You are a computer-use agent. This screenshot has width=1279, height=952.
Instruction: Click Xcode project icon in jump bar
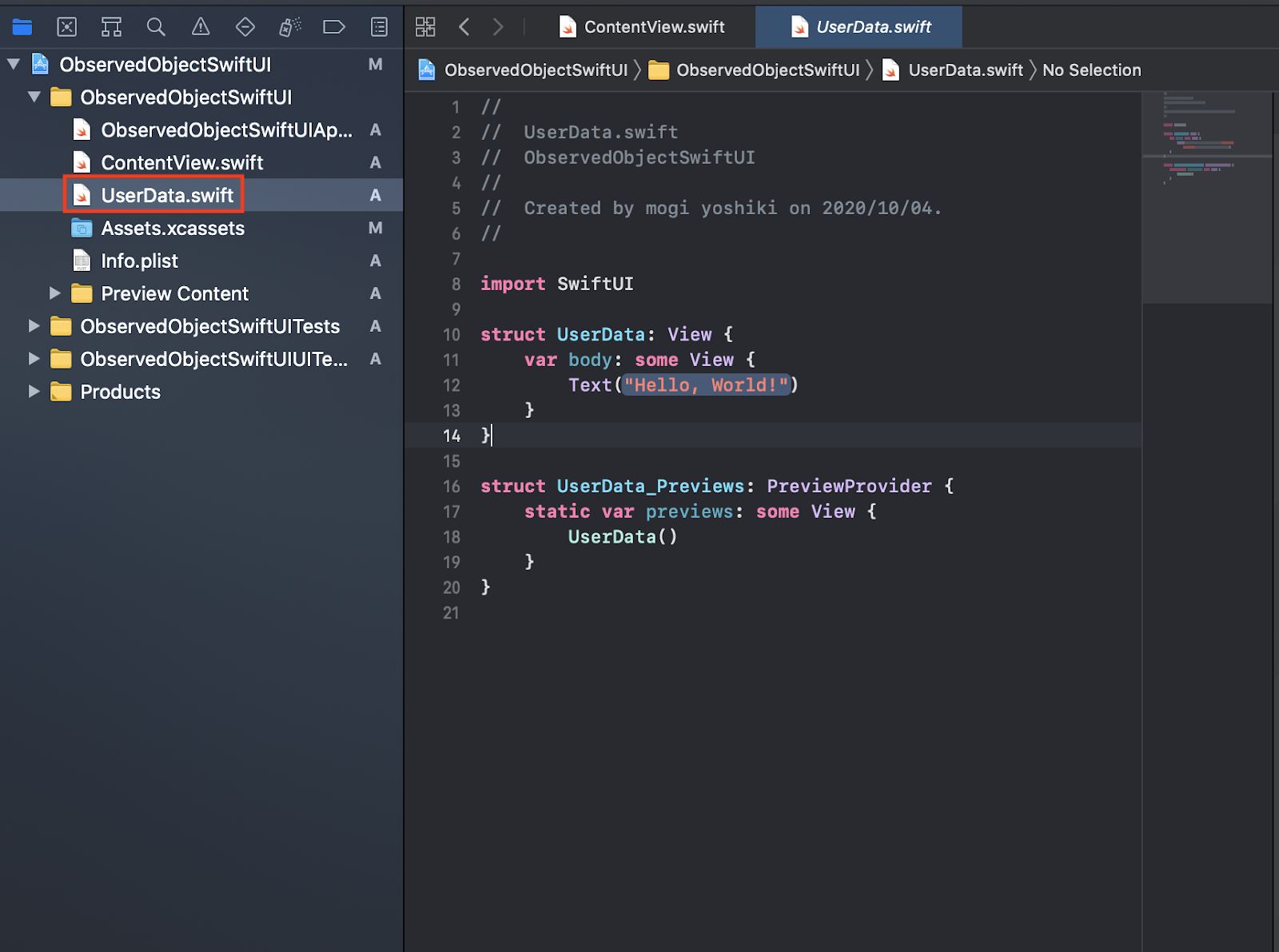pos(427,70)
